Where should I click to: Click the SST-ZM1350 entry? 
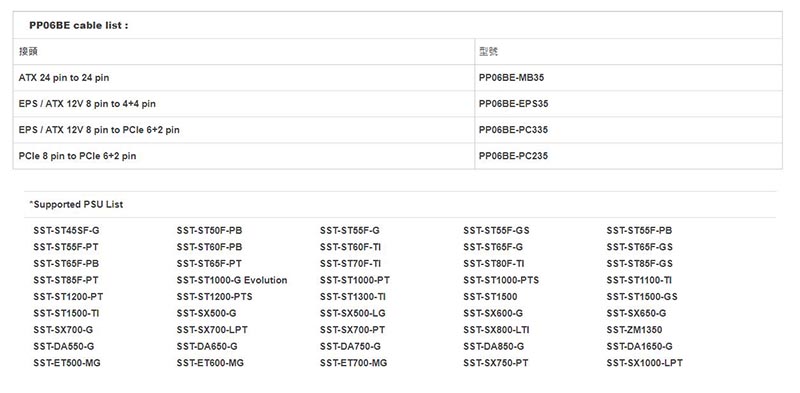(634, 330)
